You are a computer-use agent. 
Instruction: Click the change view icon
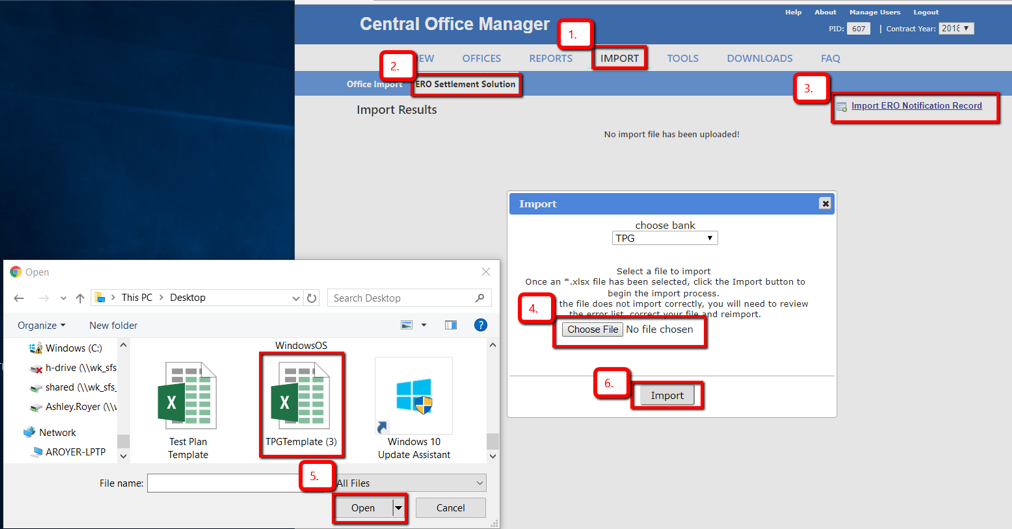407,325
